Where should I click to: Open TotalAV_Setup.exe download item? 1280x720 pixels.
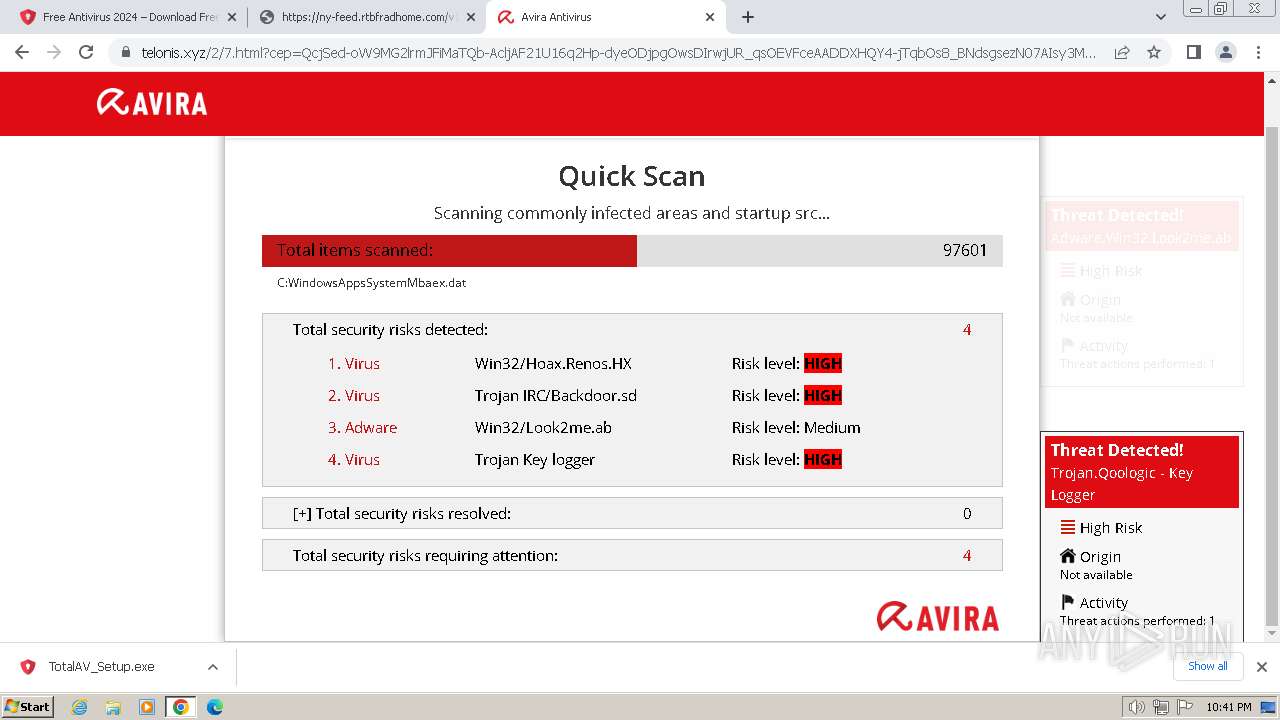101,666
